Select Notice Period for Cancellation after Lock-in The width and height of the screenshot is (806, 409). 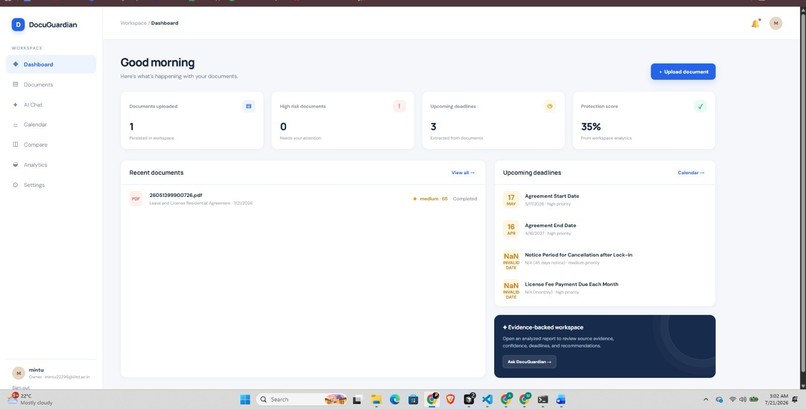pyautogui.click(x=578, y=255)
